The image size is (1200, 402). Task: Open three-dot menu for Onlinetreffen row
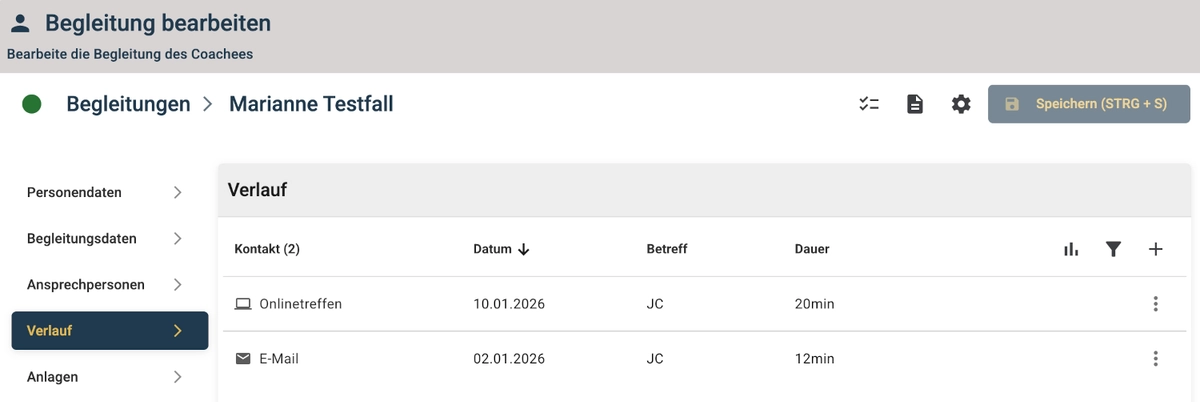tap(1155, 304)
